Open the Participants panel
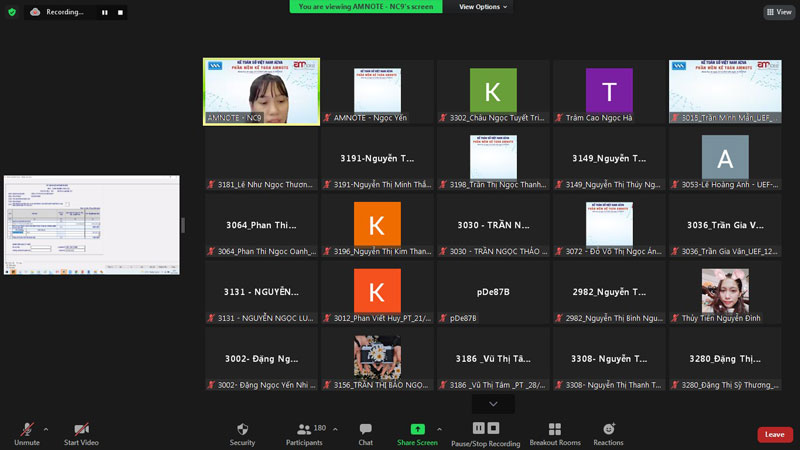This screenshot has height=450, width=800. tap(304, 431)
